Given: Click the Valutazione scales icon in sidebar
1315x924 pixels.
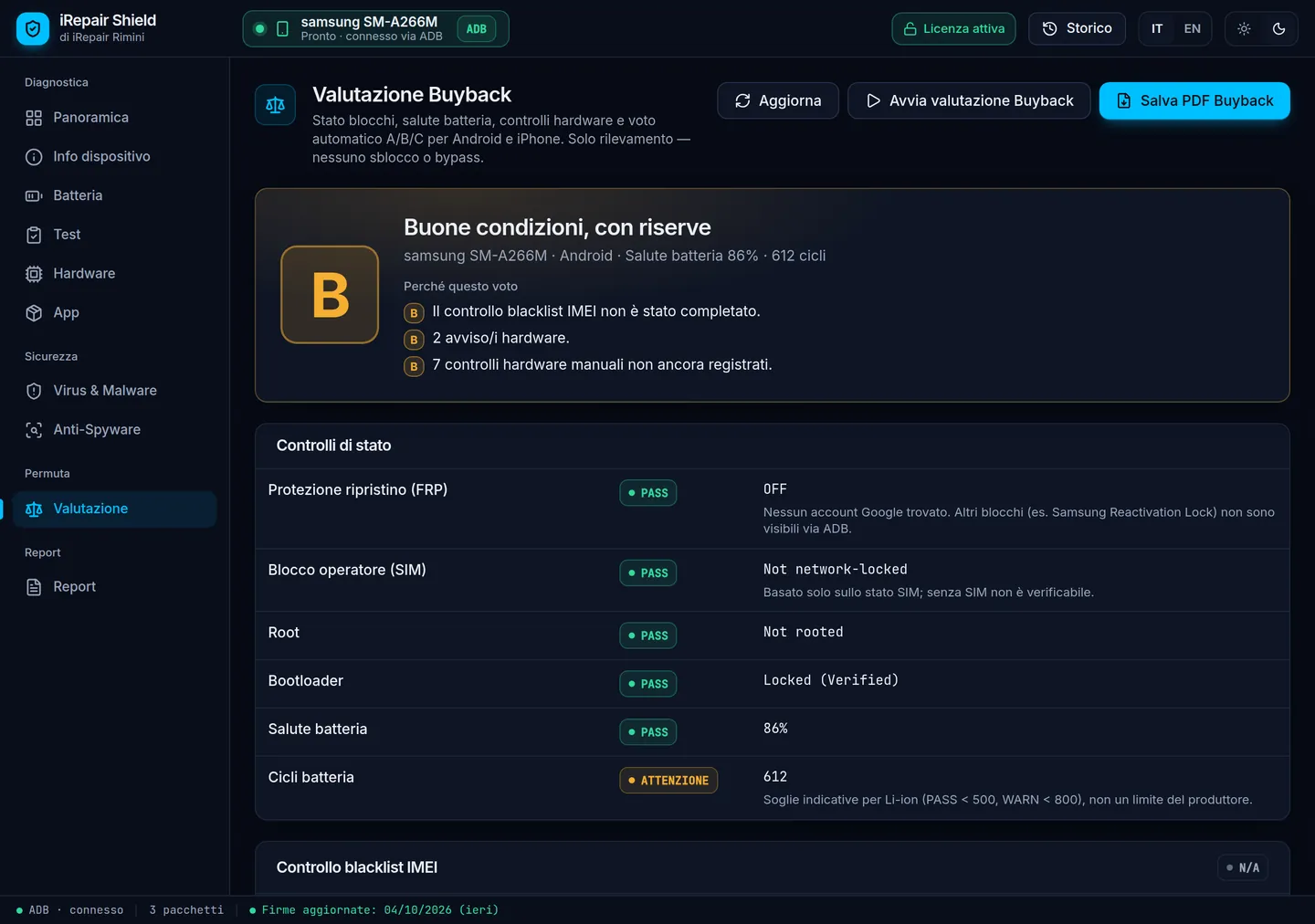Looking at the screenshot, I should [34, 509].
